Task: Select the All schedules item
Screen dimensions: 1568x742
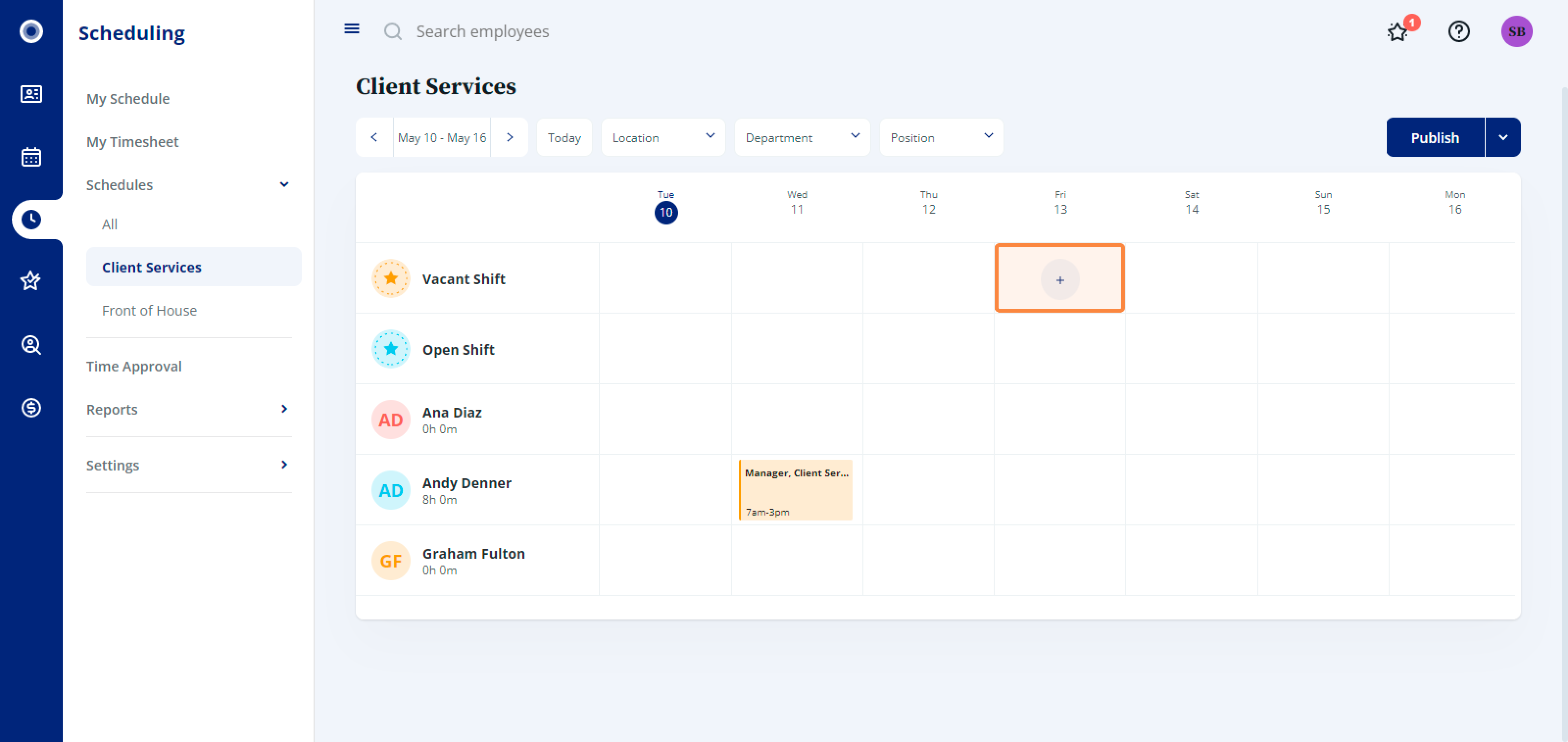Action: tap(110, 224)
